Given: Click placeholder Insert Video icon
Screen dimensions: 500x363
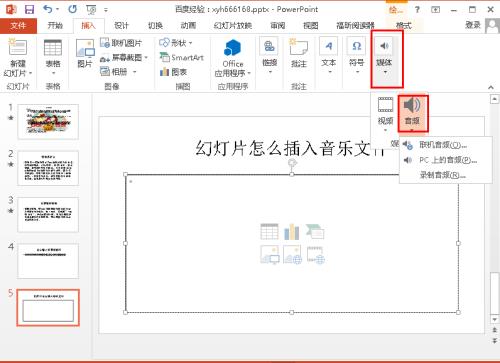Looking at the screenshot, I should point(315,255).
